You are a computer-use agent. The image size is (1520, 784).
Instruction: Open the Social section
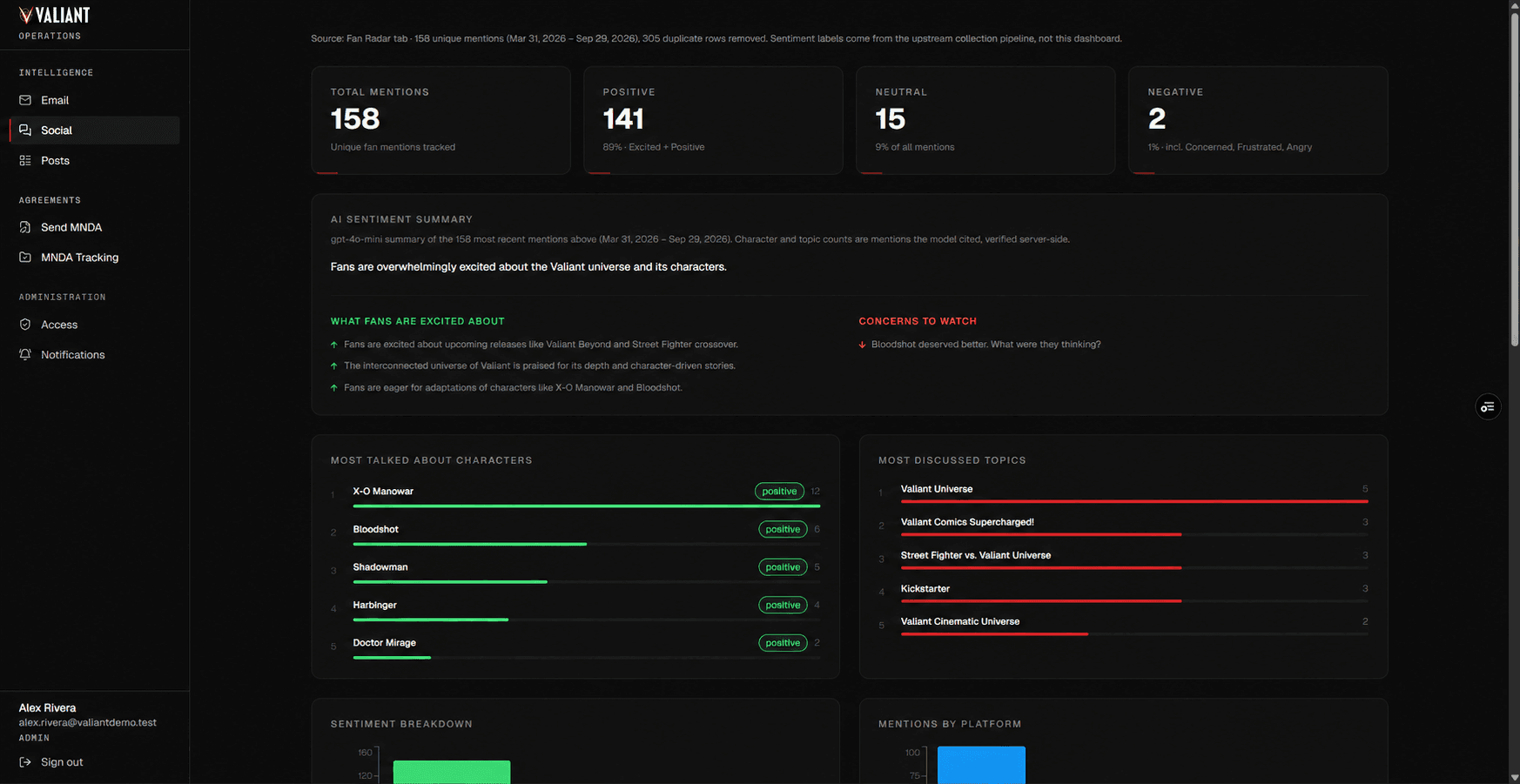point(94,130)
